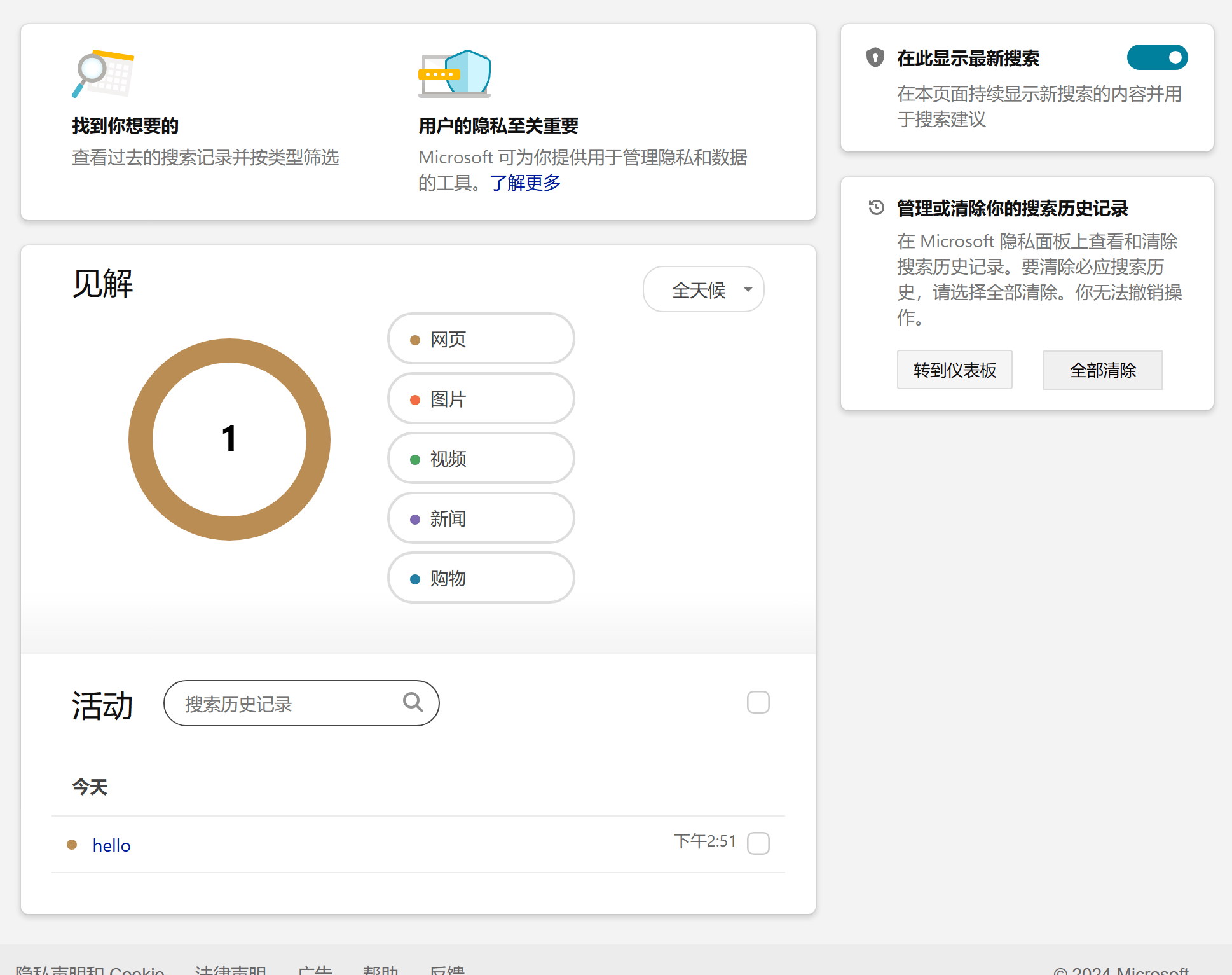
Task: Click the brown dot beside hello entry
Action: tap(72, 845)
